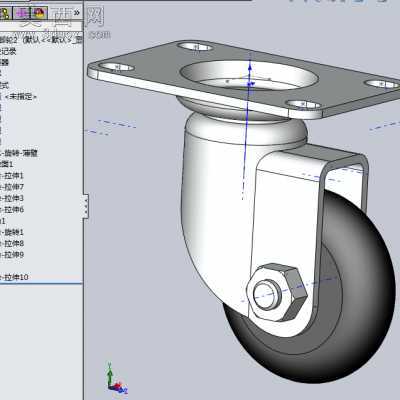Select the 旋转-薄壁 feature
Screen dimensions: 400x400
tap(19, 153)
